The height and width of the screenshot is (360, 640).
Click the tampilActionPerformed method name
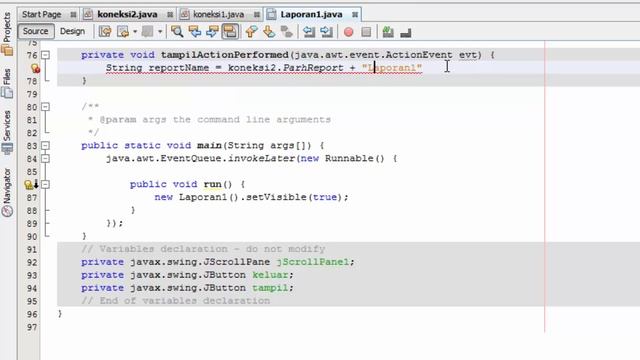click(224, 55)
